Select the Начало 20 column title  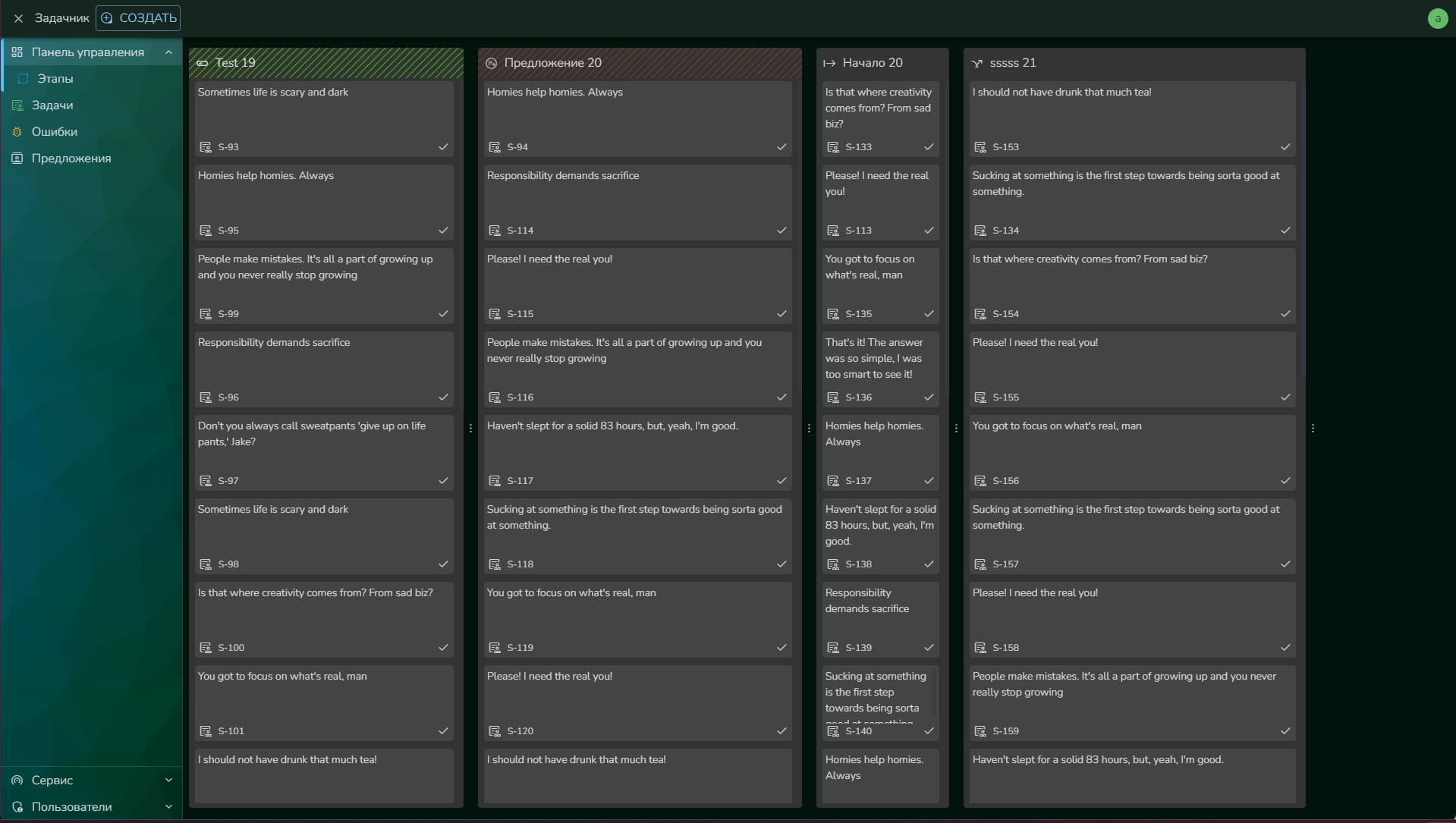tap(873, 63)
